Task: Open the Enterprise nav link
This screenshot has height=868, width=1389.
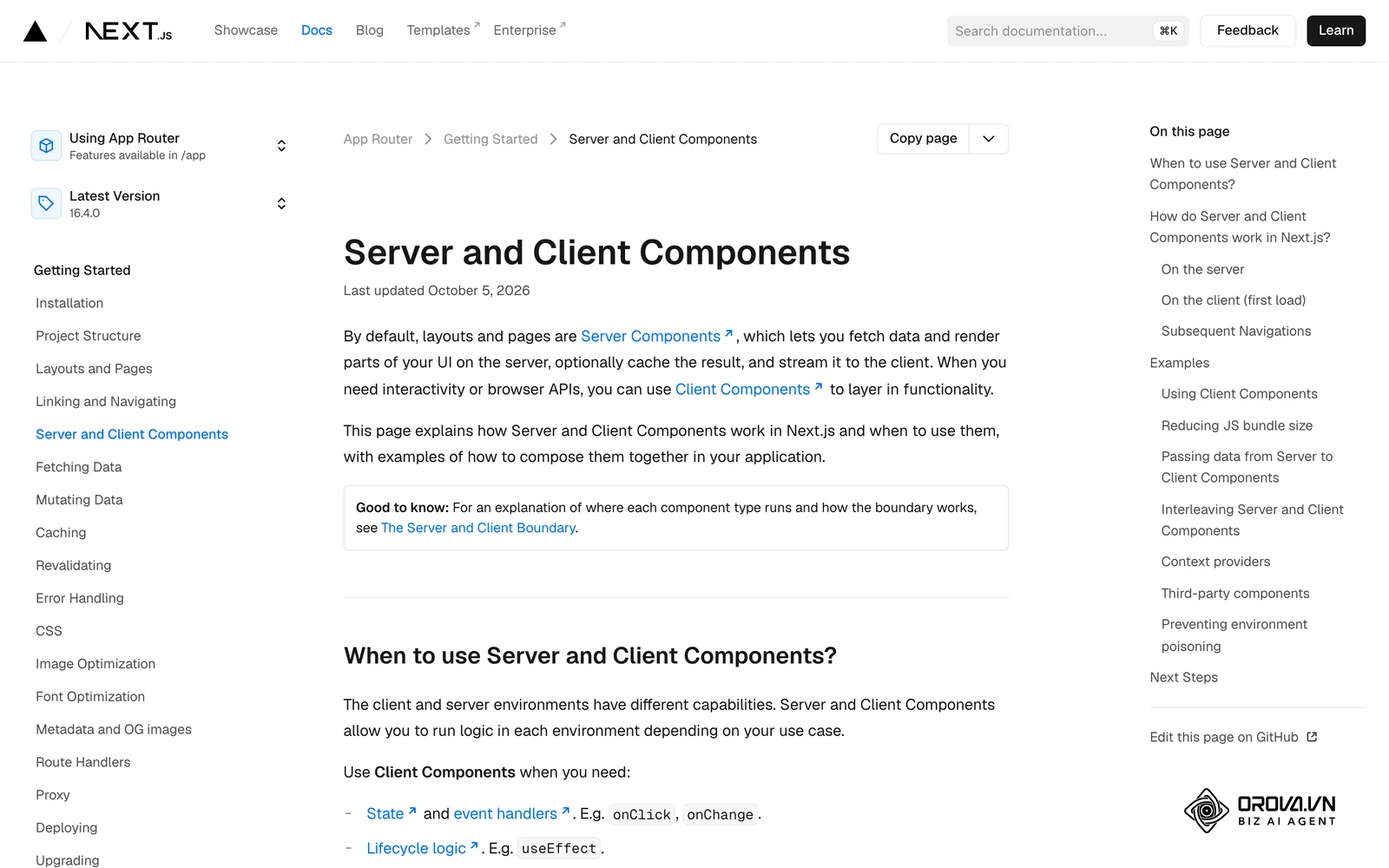Action: 530,30
